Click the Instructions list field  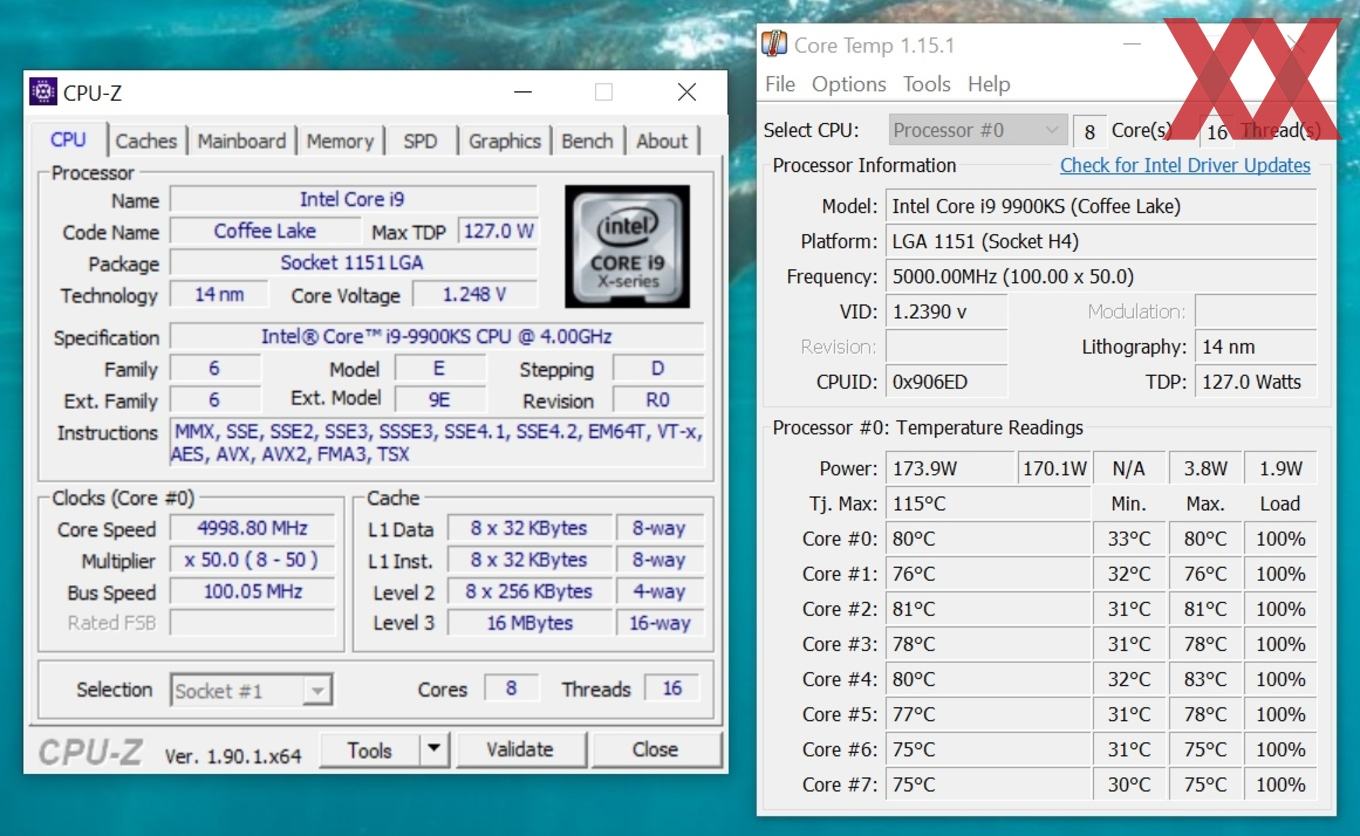[437, 443]
